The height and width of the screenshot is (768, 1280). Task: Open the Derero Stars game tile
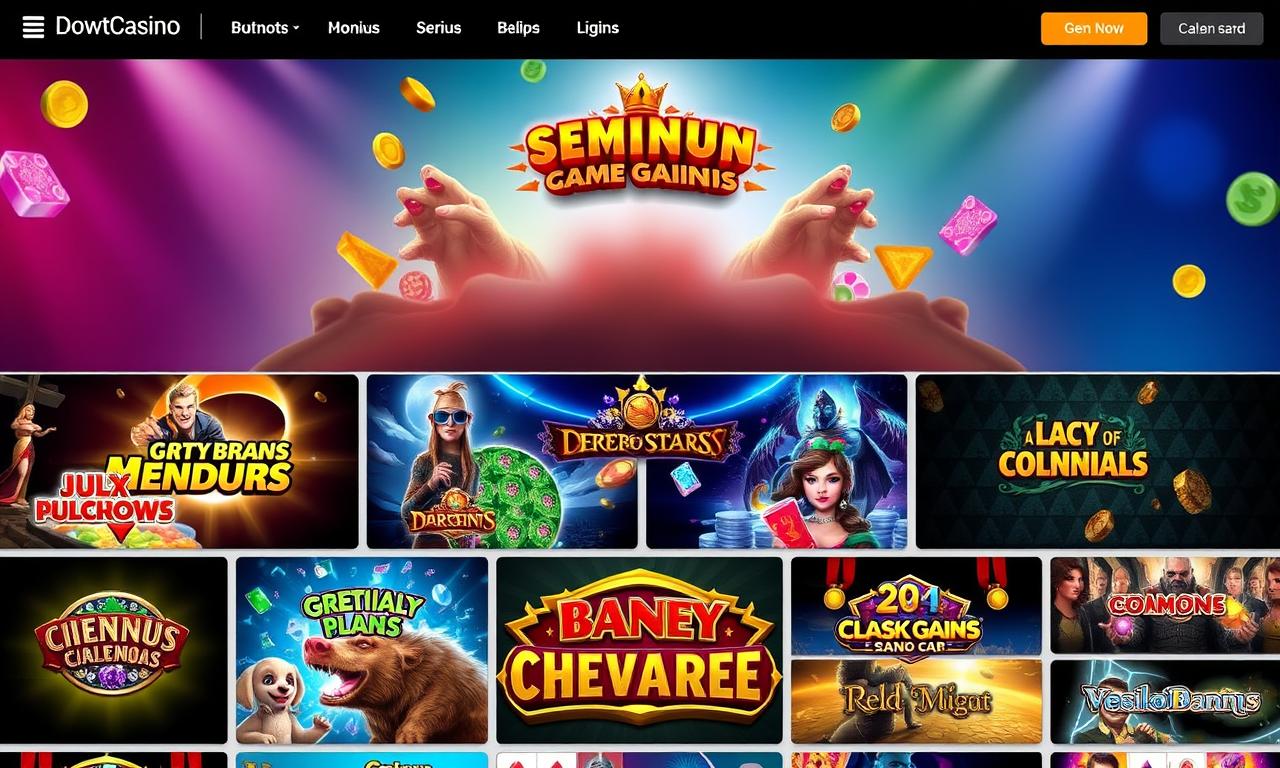(x=776, y=461)
